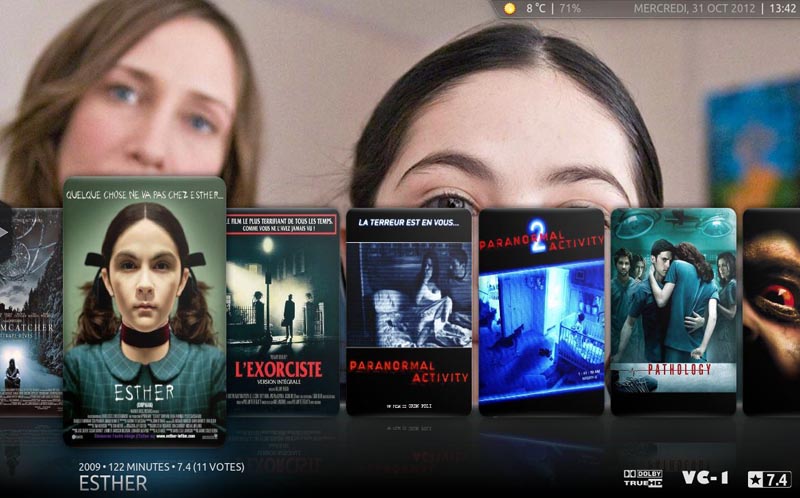The image size is (800, 498).
Task: Click the 13:42 clock
Action: [782, 9]
